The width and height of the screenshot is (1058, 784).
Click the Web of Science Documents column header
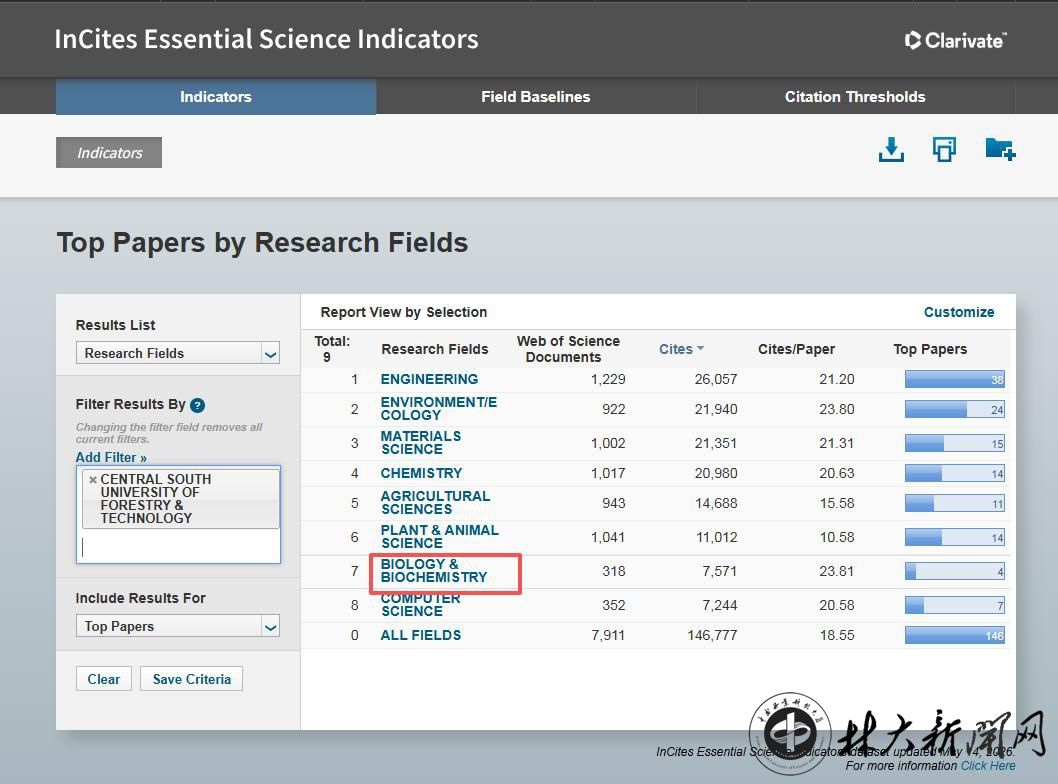pyautogui.click(x=567, y=349)
